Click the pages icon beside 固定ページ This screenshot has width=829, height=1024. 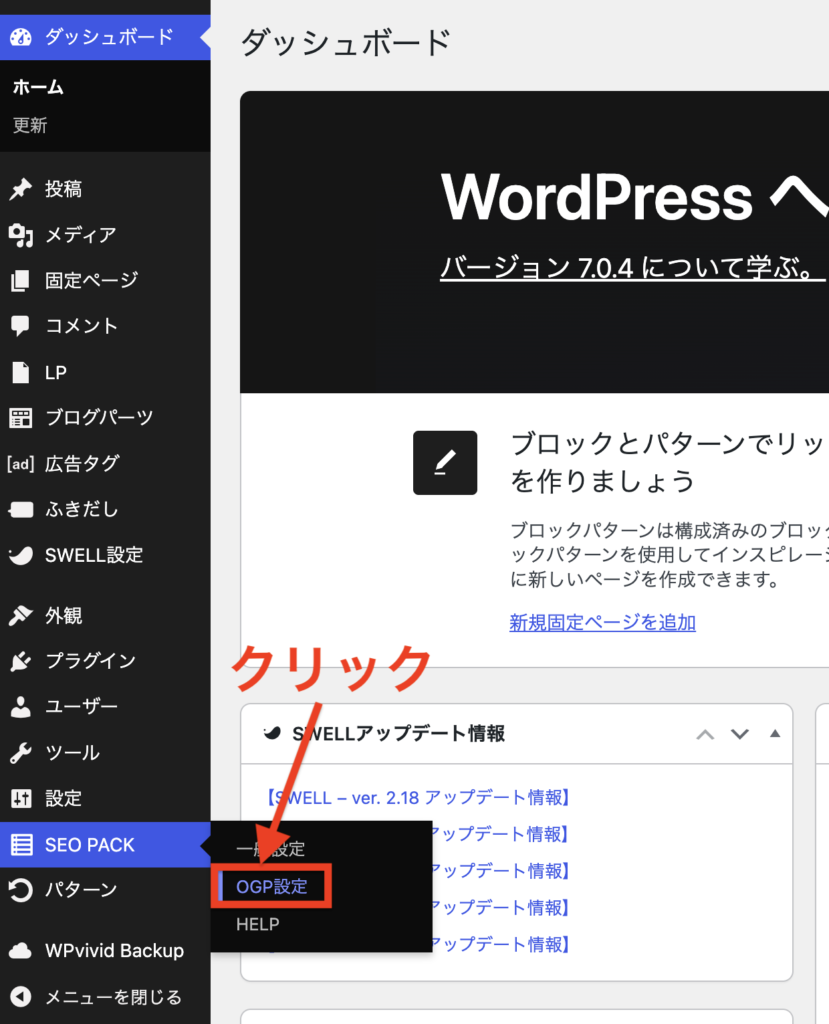[20, 281]
